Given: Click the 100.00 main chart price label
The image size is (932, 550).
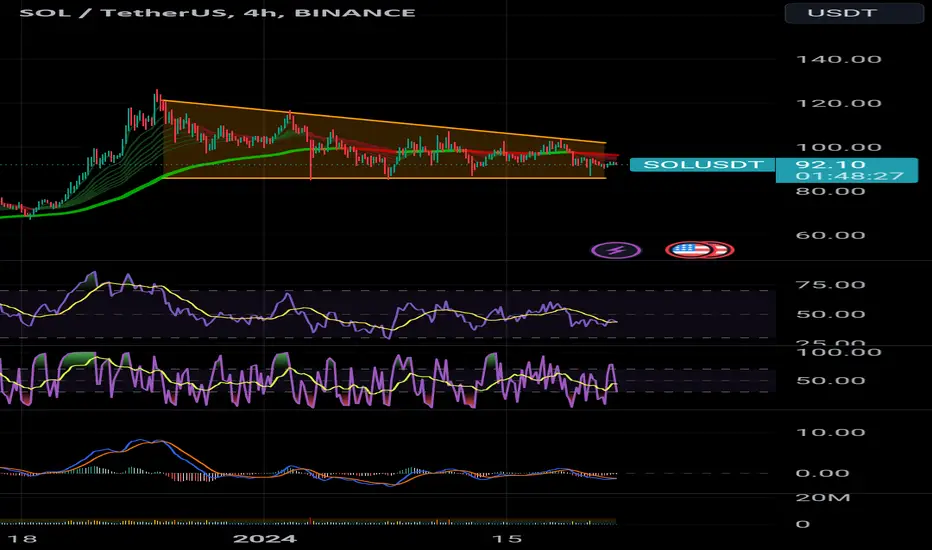Looking at the screenshot, I should pos(838,147).
